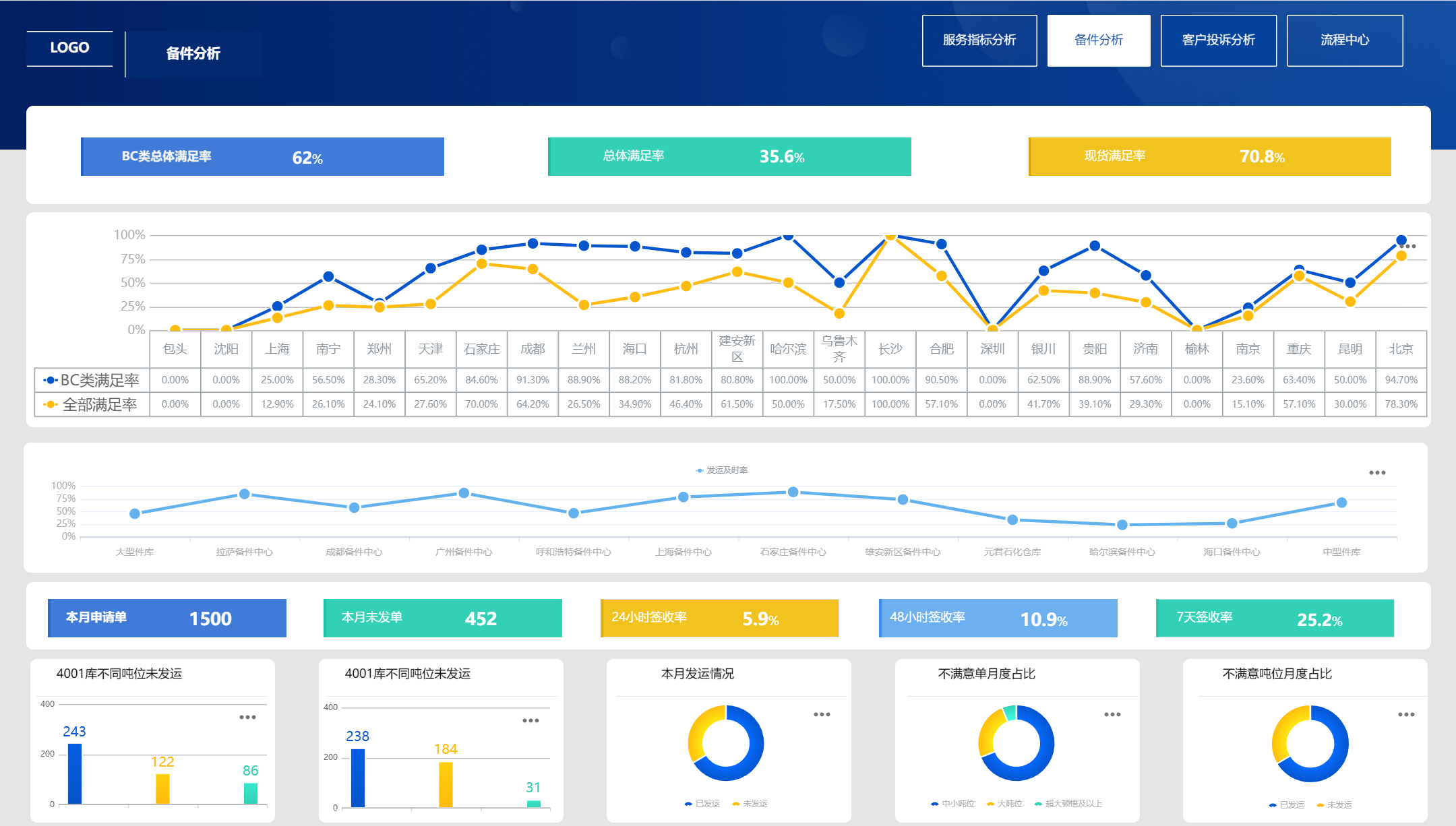Open more options on the satisfaction rate chart

(1408, 246)
